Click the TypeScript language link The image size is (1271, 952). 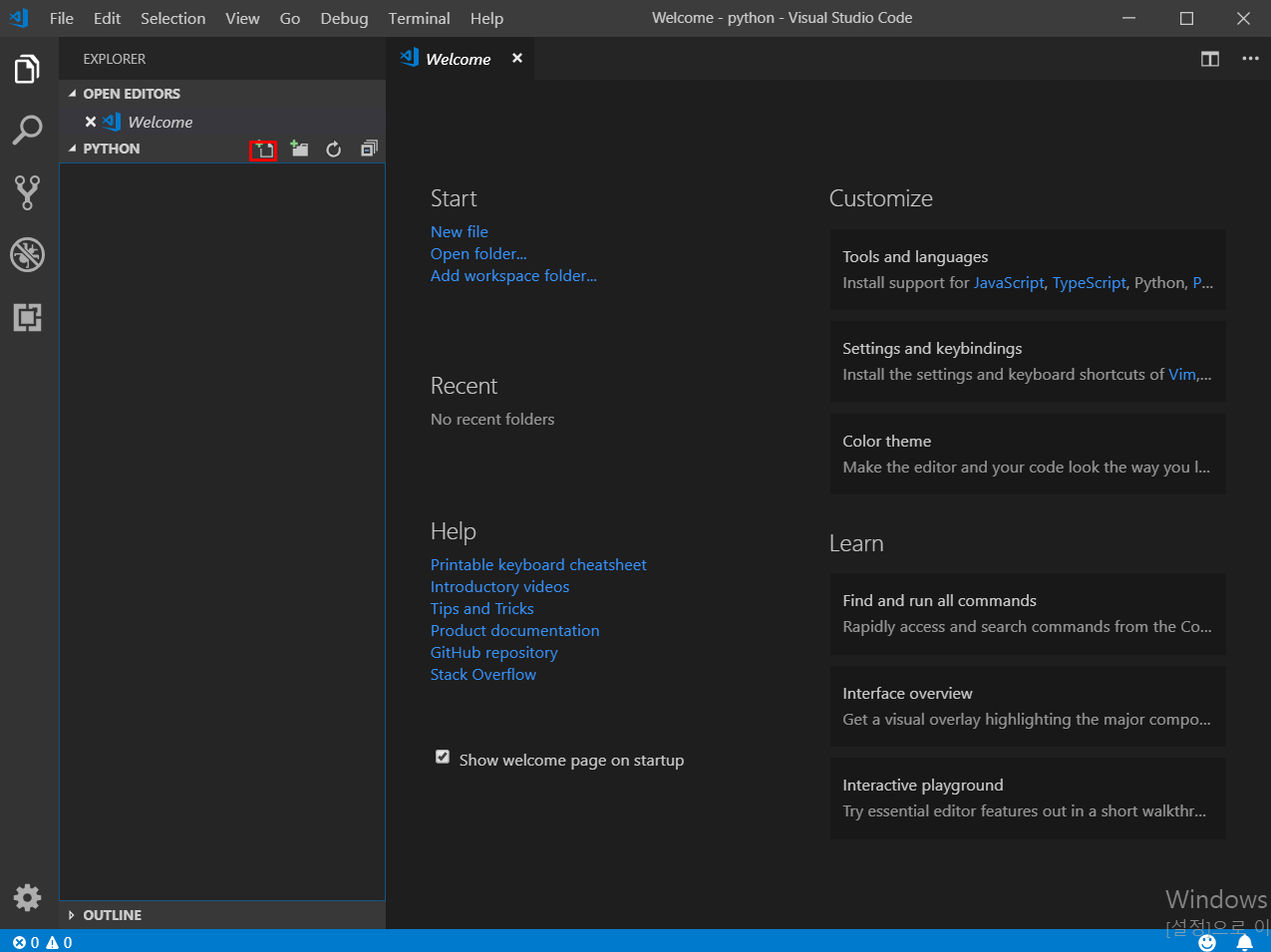(x=1089, y=282)
